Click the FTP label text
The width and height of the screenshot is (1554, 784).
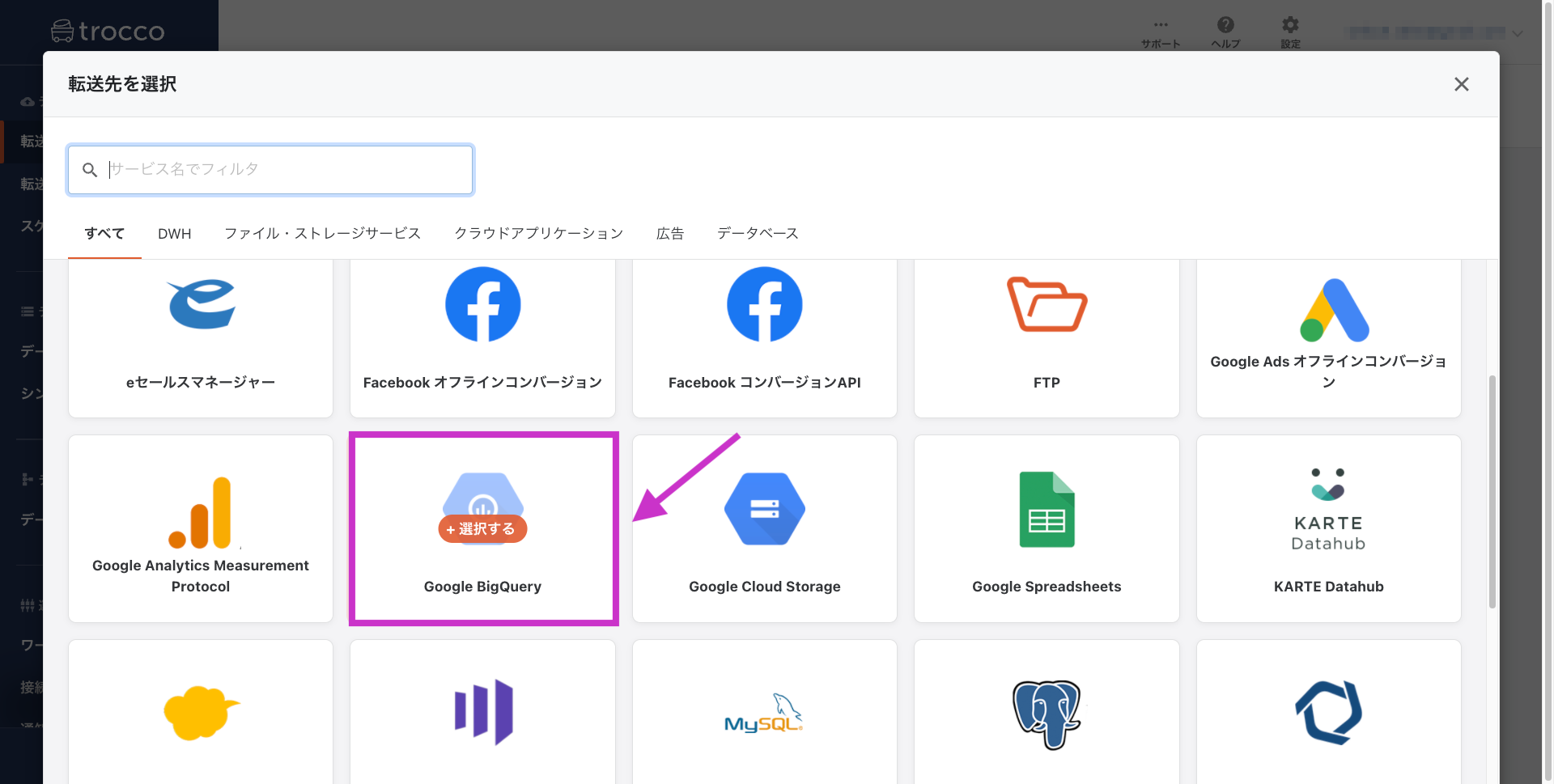point(1047,383)
